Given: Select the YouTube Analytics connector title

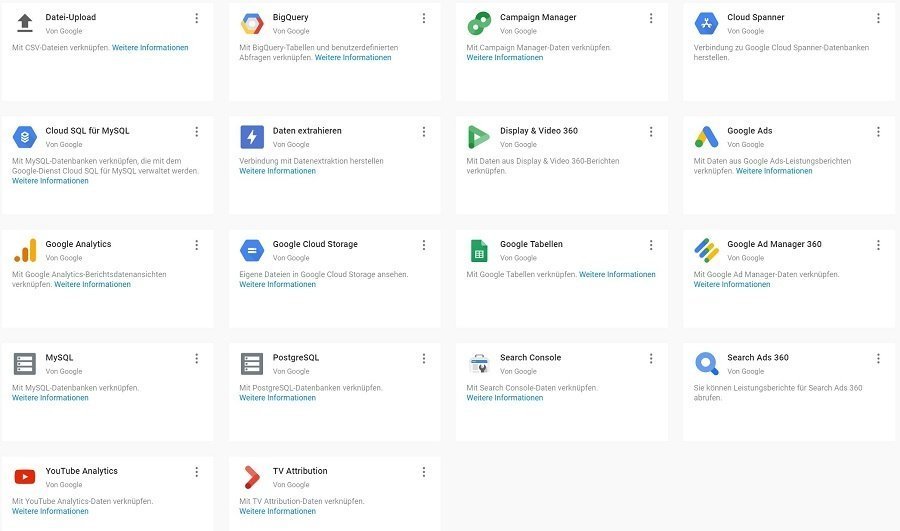Looking at the screenshot, I should [82, 471].
